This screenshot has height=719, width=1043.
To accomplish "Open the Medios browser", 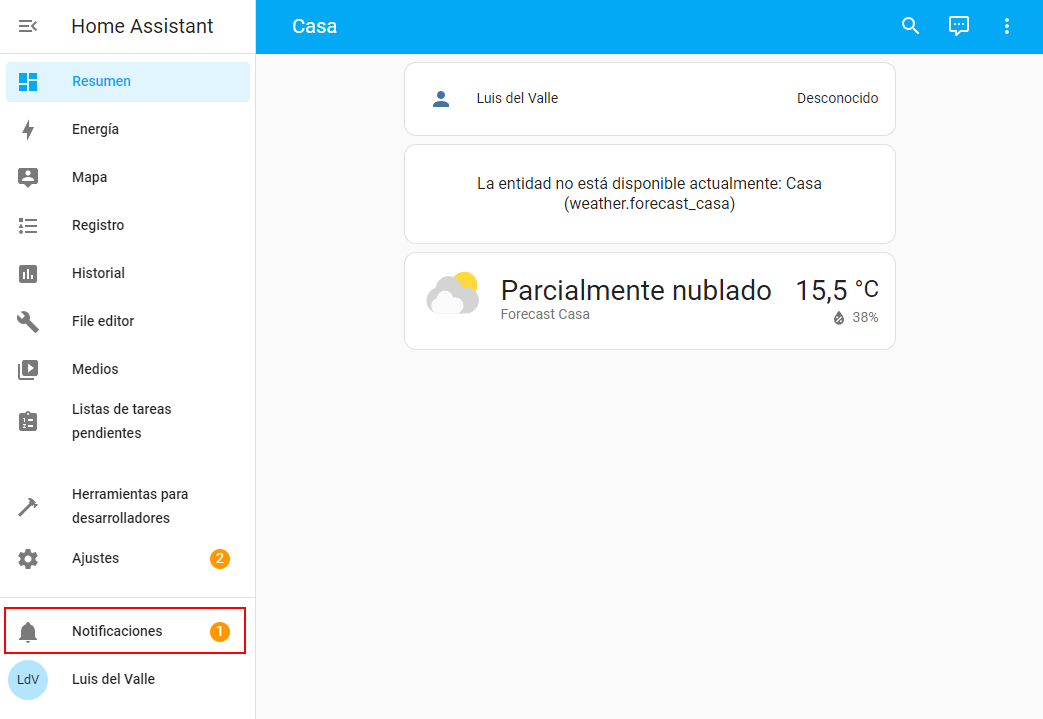I will tap(128, 369).
